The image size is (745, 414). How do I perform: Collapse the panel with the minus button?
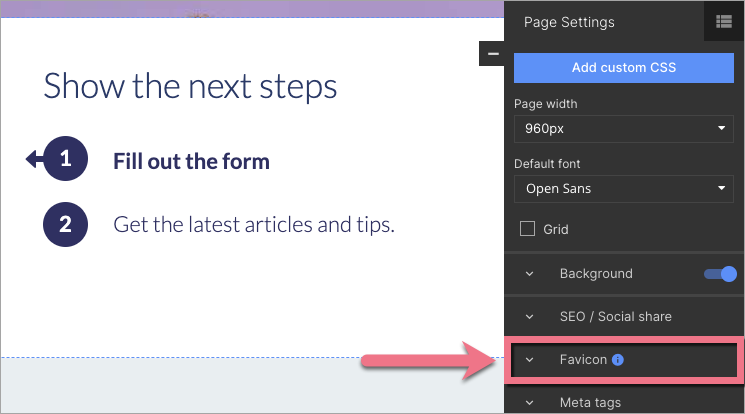[493, 53]
